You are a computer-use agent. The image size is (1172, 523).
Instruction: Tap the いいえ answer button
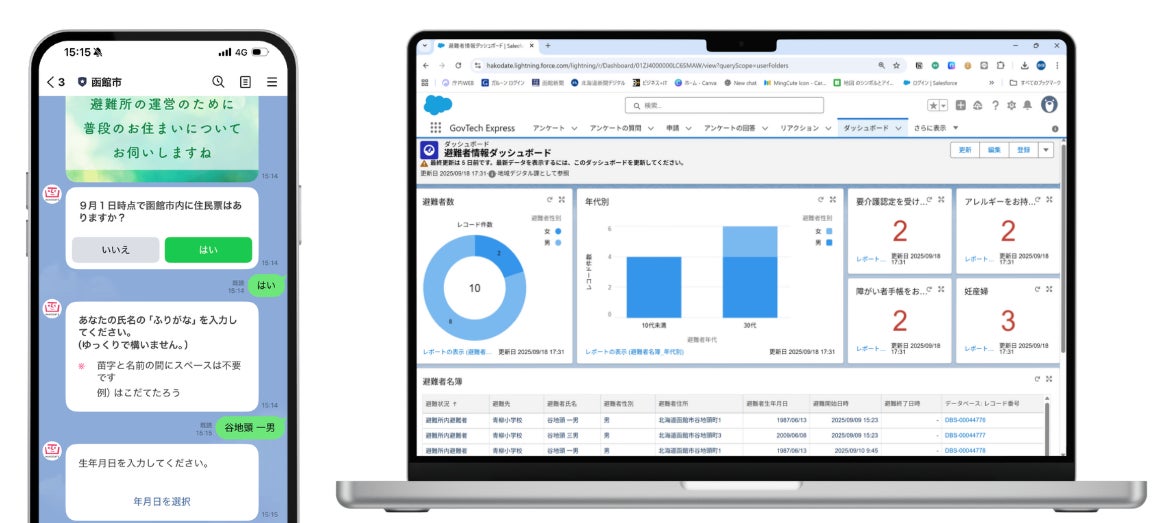point(116,250)
